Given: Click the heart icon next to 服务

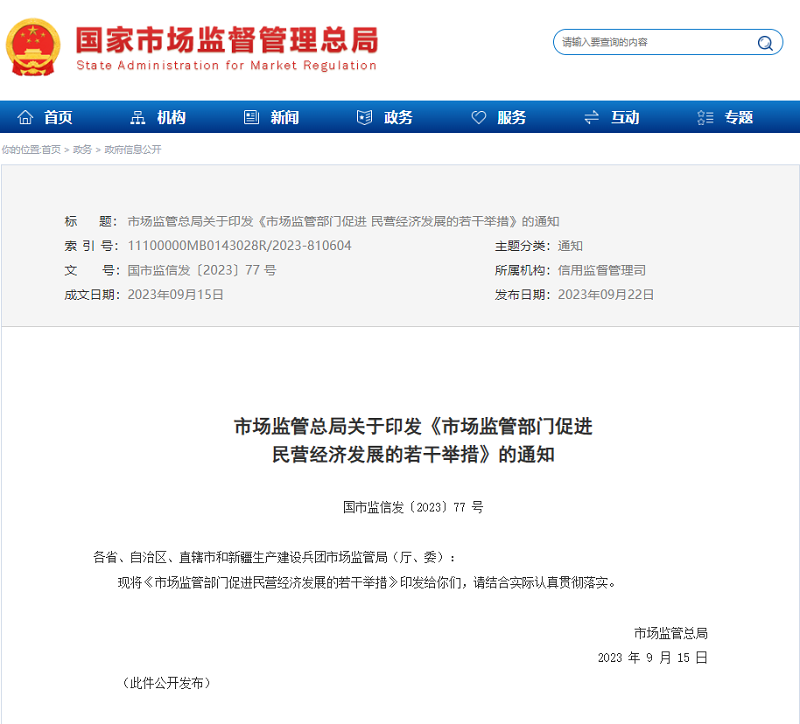Looking at the screenshot, I should click(477, 116).
